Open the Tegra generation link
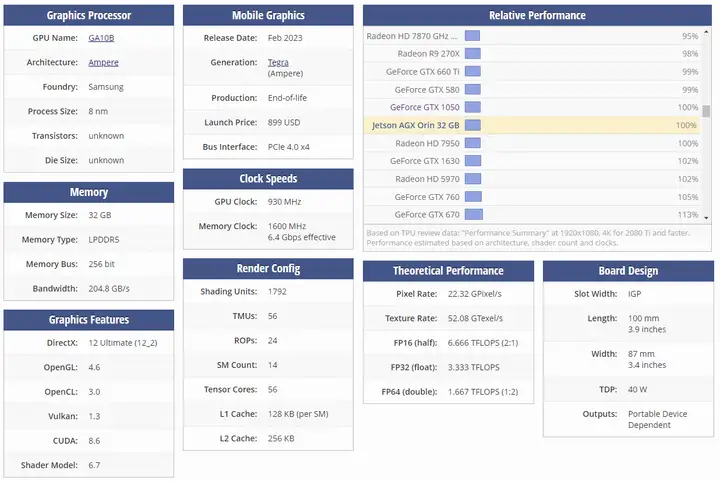720x481 pixels. (x=278, y=62)
